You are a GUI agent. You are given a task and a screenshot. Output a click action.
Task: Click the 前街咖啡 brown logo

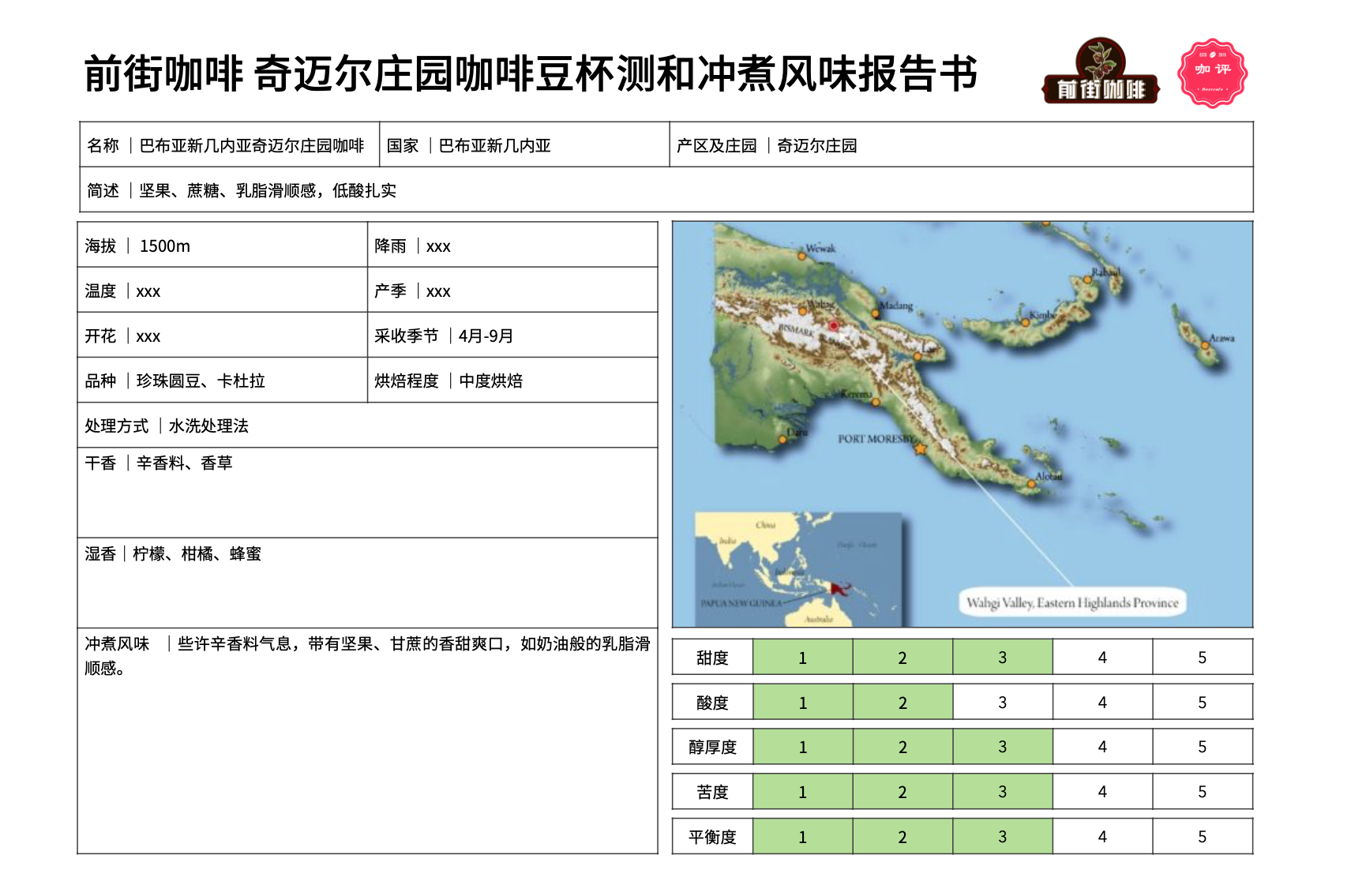[1101, 73]
